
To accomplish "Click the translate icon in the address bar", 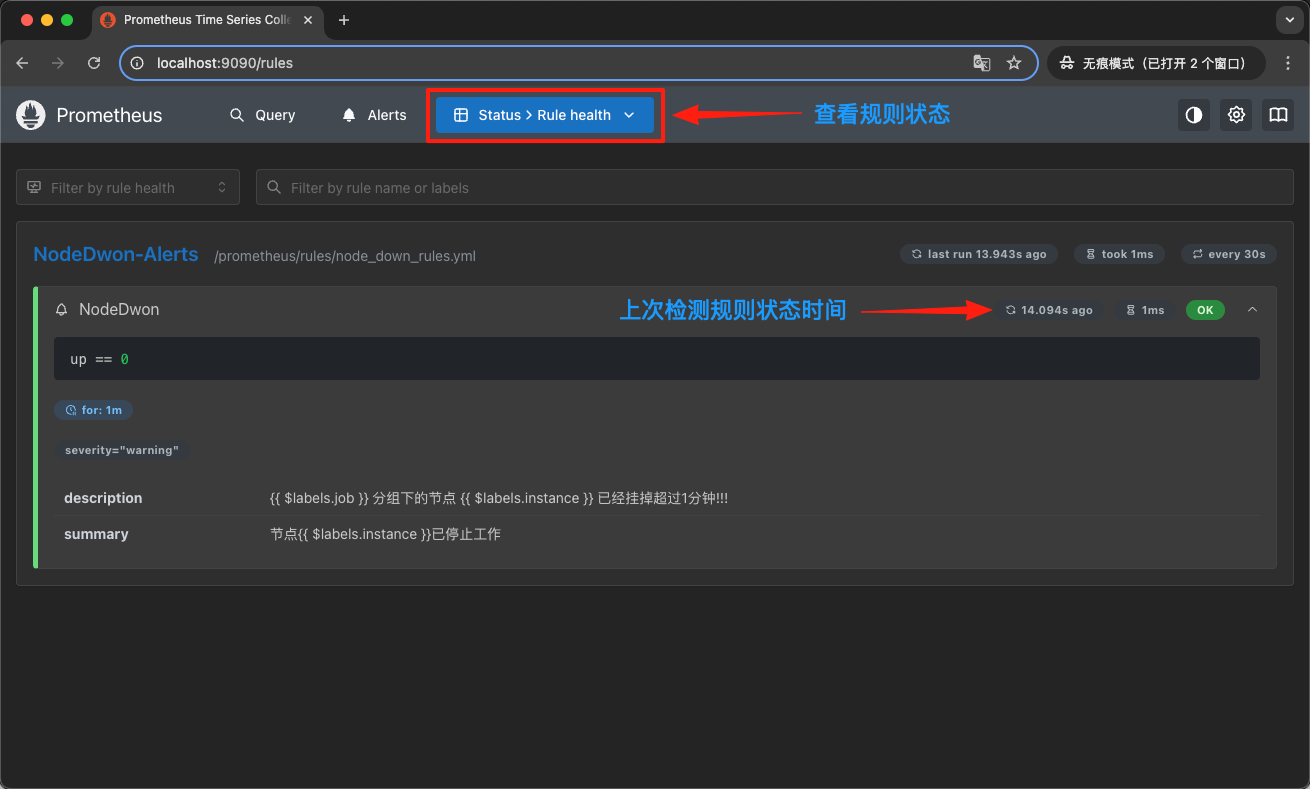I will [981, 62].
